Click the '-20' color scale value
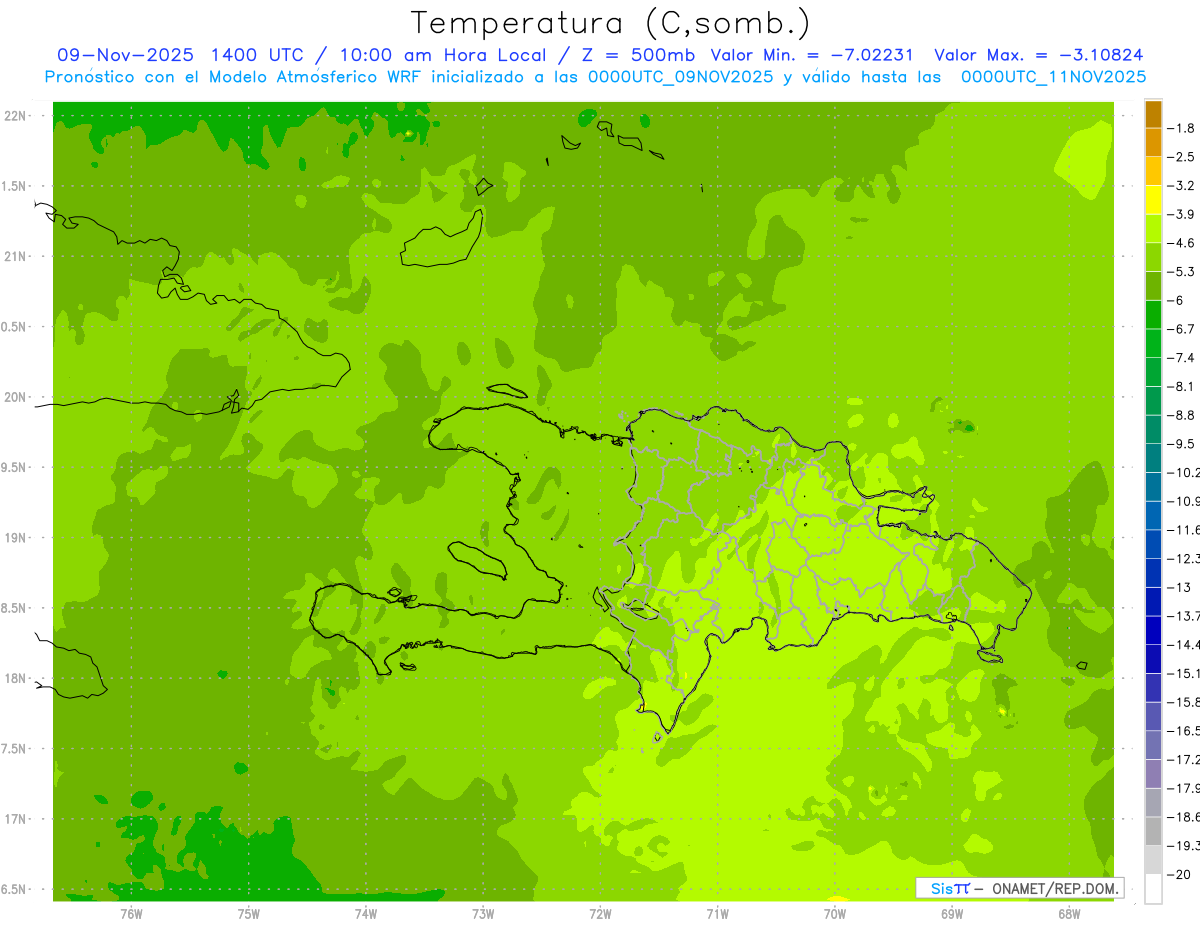Screen dimensions: 1200x927 (1179, 874)
